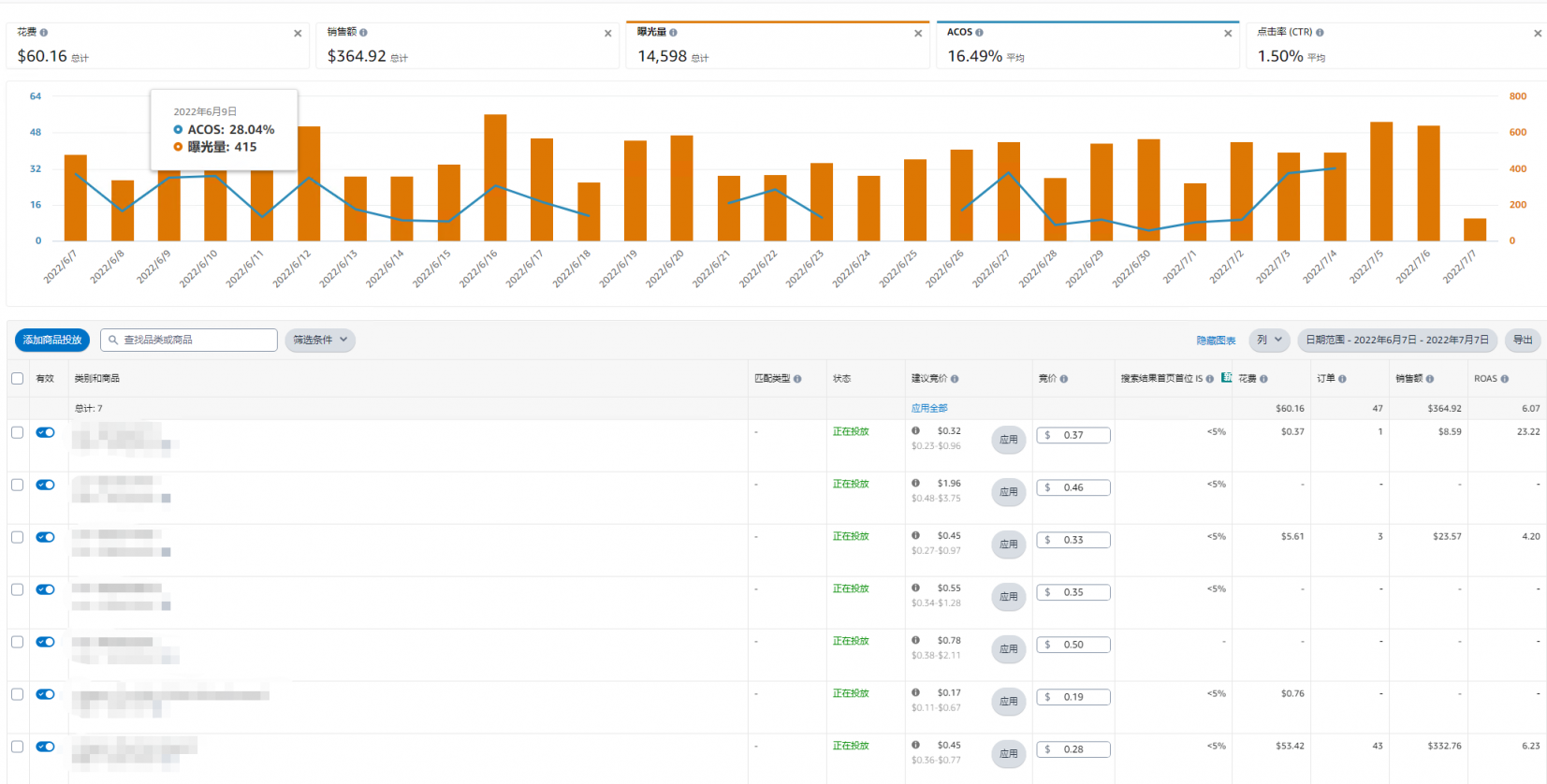Click the info icon beside 订单 column header
The image size is (1547, 784).
[1342, 379]
